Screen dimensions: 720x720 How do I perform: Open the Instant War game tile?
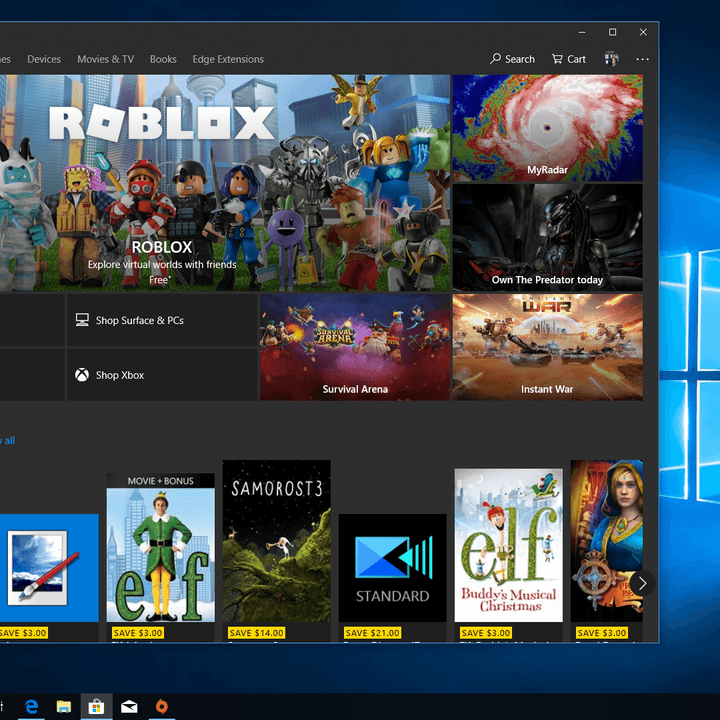547,347
